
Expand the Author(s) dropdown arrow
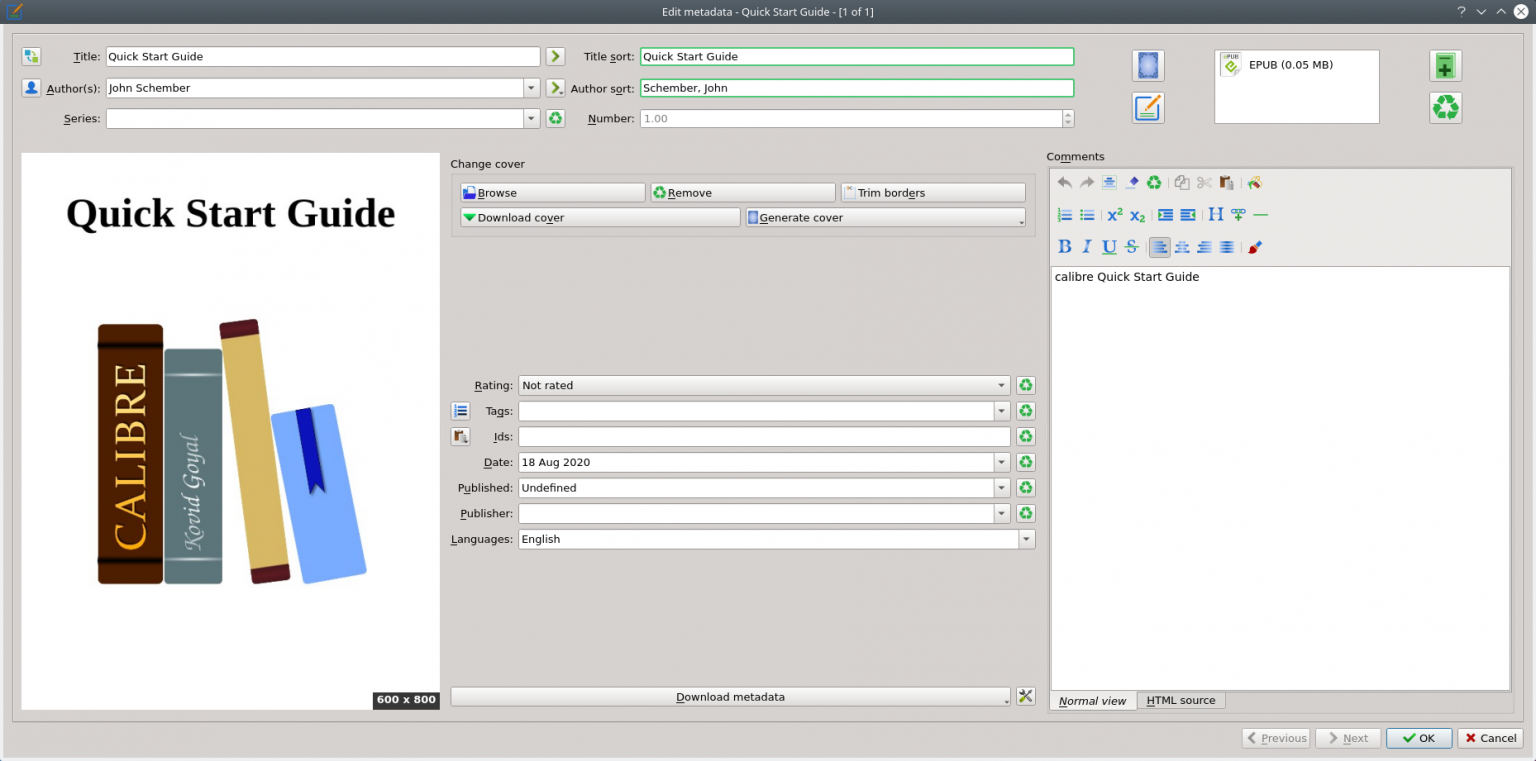(531, 88)
